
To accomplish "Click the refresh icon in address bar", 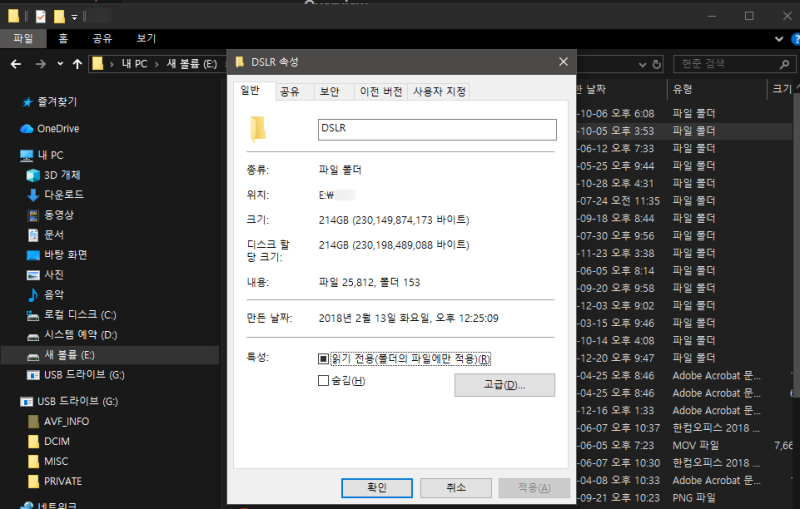I will pyautogui.click(x=657, y=64).
